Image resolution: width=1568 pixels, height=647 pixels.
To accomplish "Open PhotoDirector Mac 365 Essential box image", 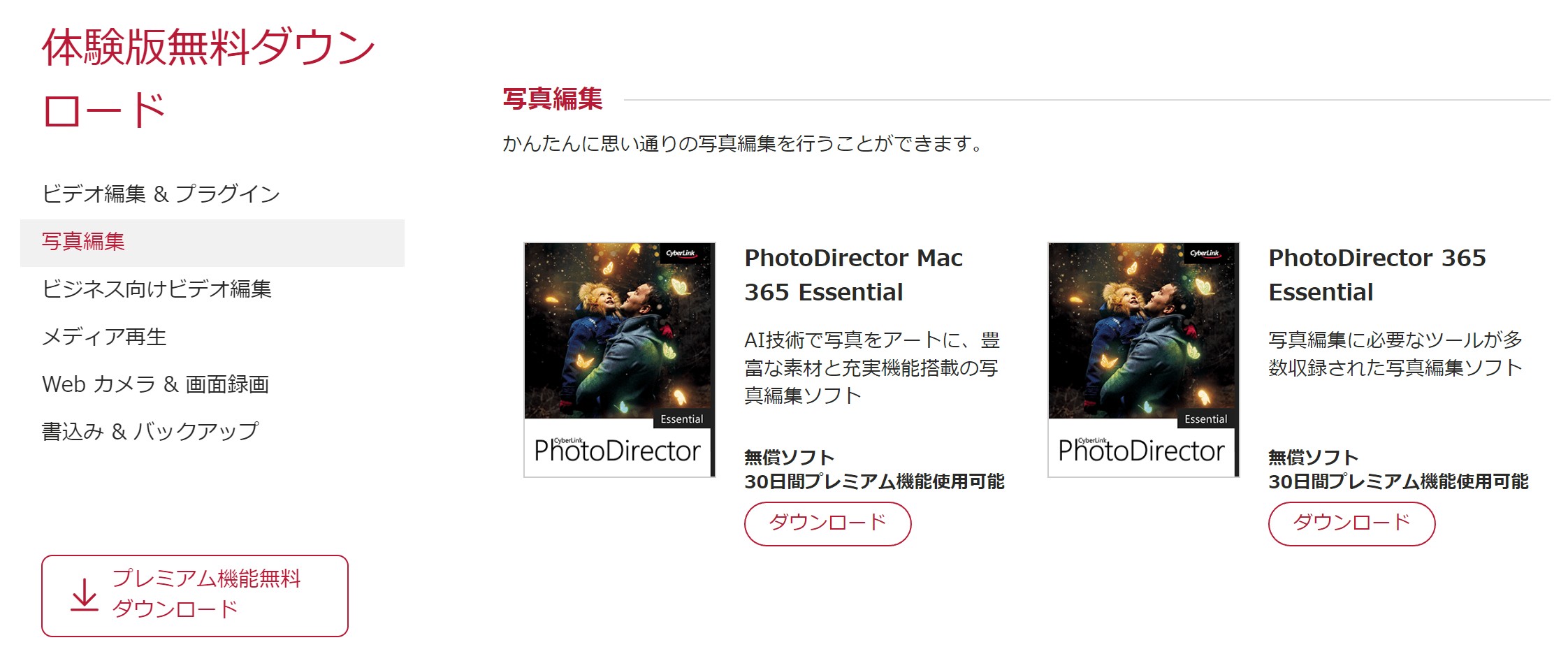I will point(620,360).
